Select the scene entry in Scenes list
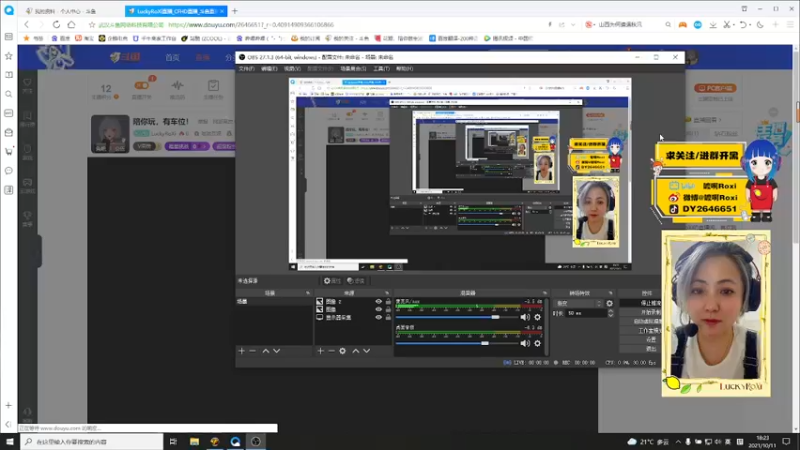The image size is (800, 450). click(273, 302)
